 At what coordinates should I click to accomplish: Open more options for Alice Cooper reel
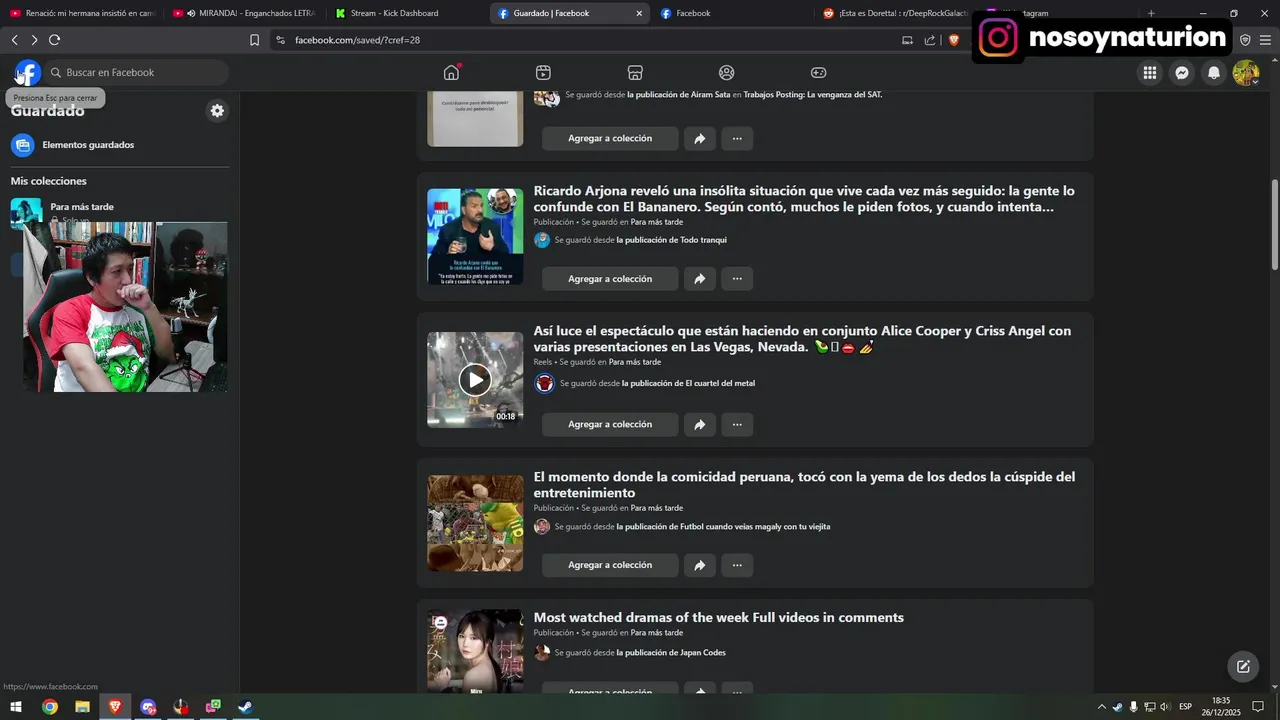[x=737, y=424]
